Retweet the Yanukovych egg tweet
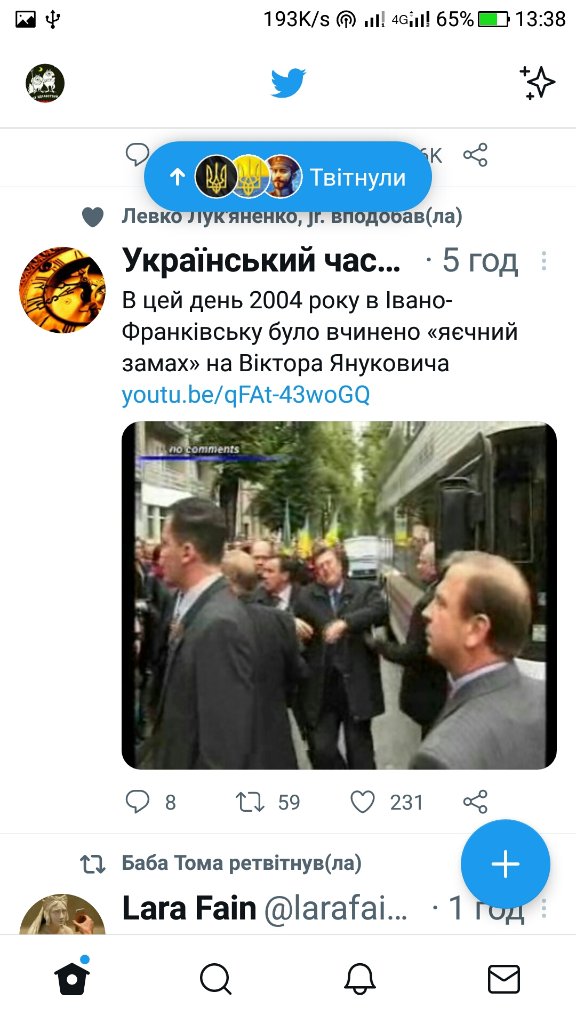 (249, 801)
